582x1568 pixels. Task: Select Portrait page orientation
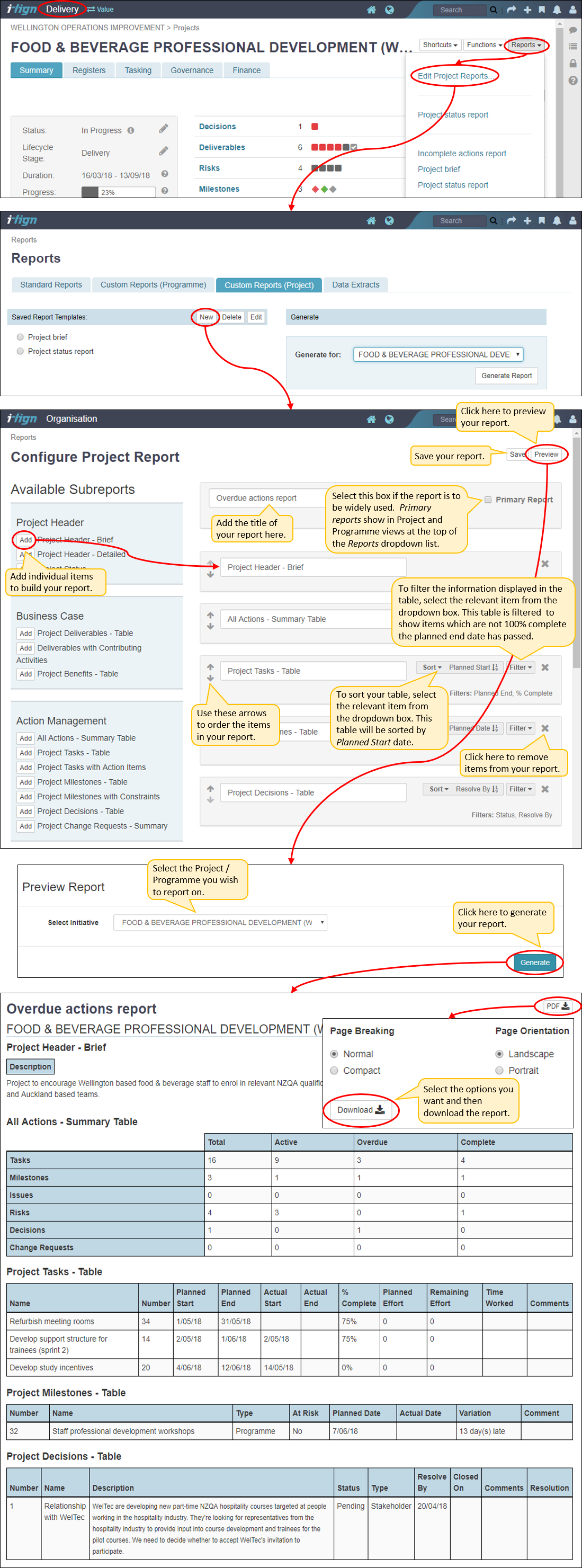(499, 1071)
